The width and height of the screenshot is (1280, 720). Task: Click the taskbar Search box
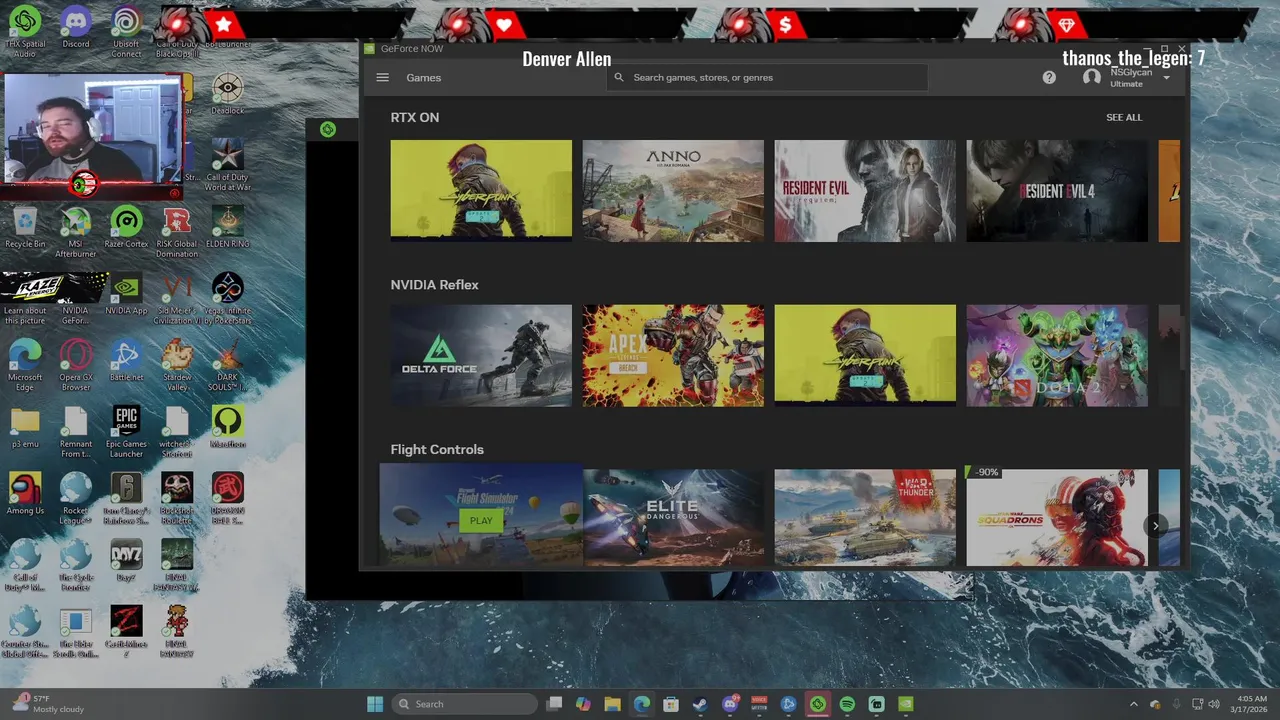[465, 704]
